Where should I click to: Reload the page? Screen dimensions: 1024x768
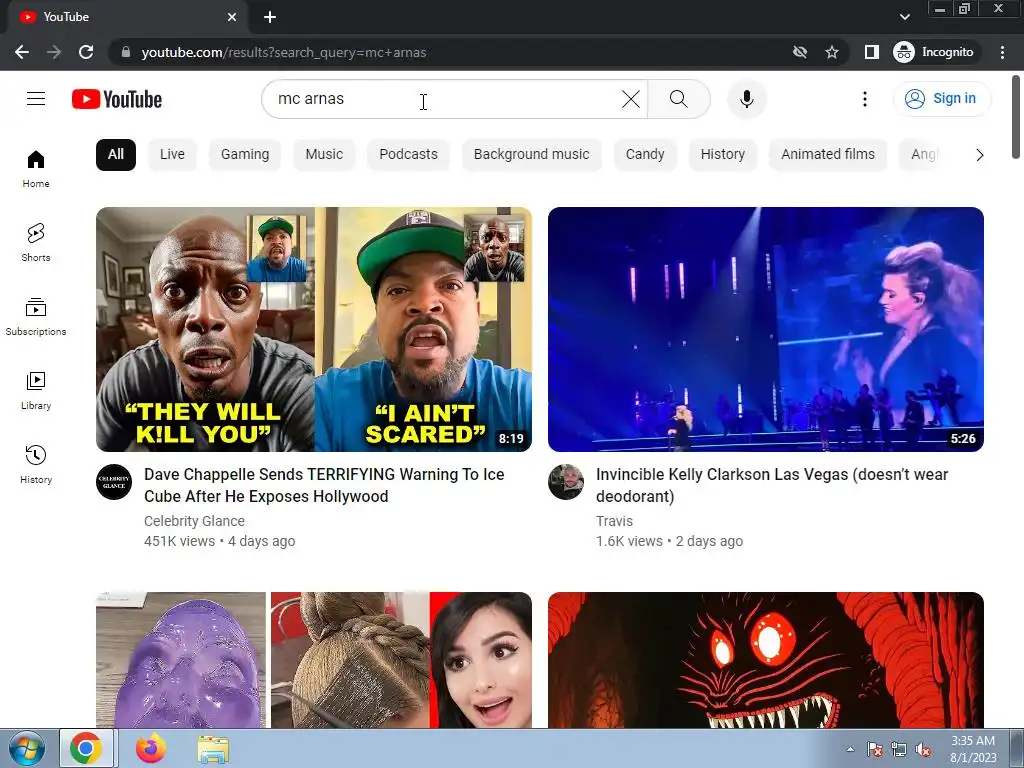pos(86,52)
